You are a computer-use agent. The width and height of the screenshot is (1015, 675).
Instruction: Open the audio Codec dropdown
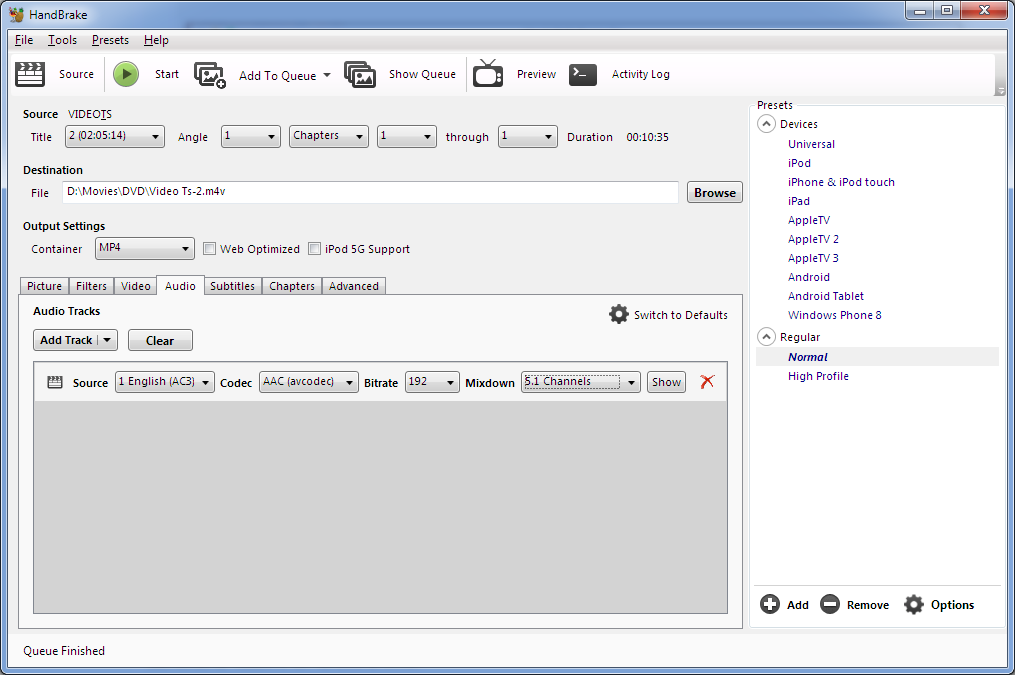coord(309,382)
